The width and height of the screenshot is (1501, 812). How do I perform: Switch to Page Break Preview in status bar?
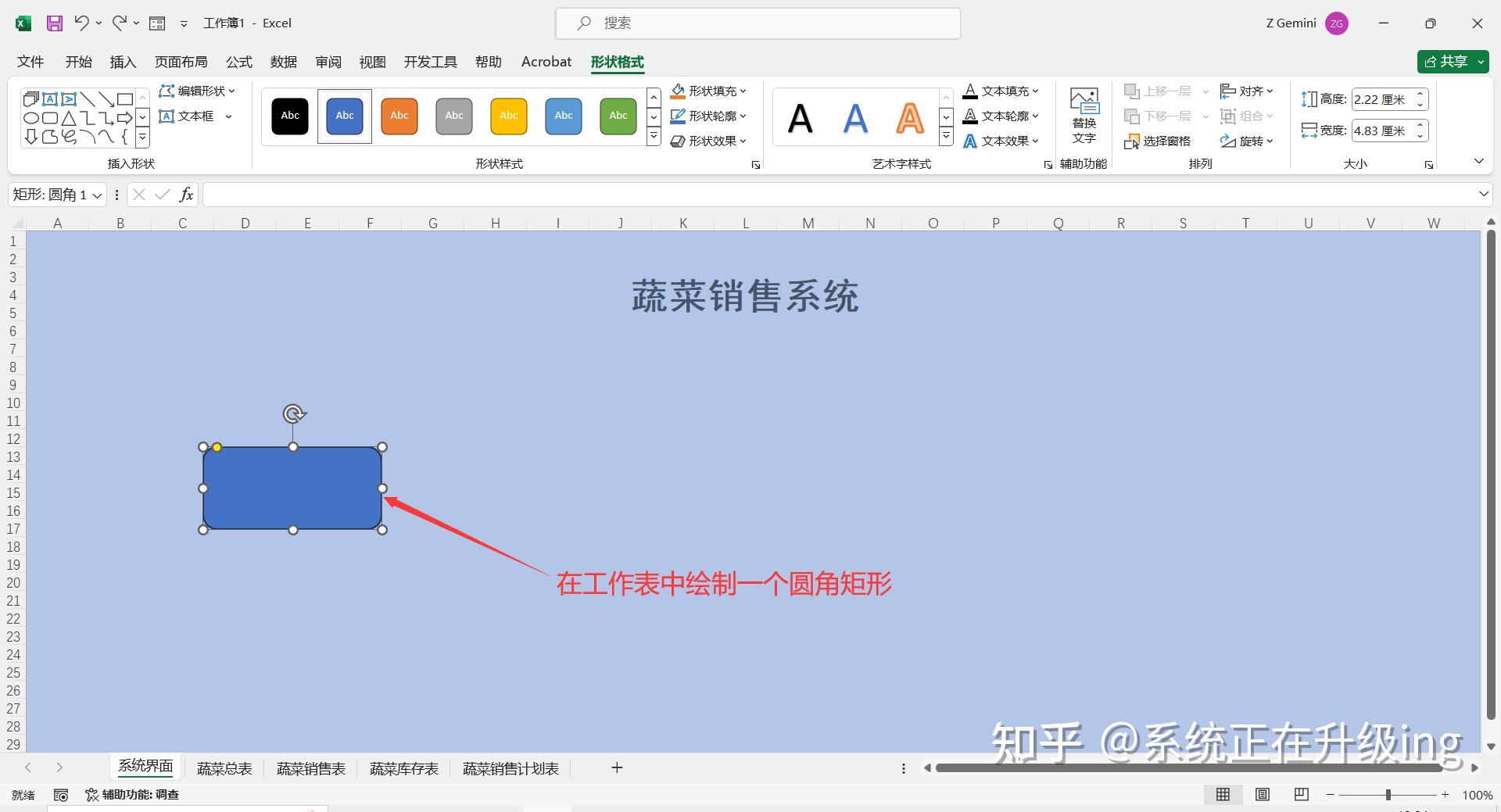click(x=1301, y=794)
